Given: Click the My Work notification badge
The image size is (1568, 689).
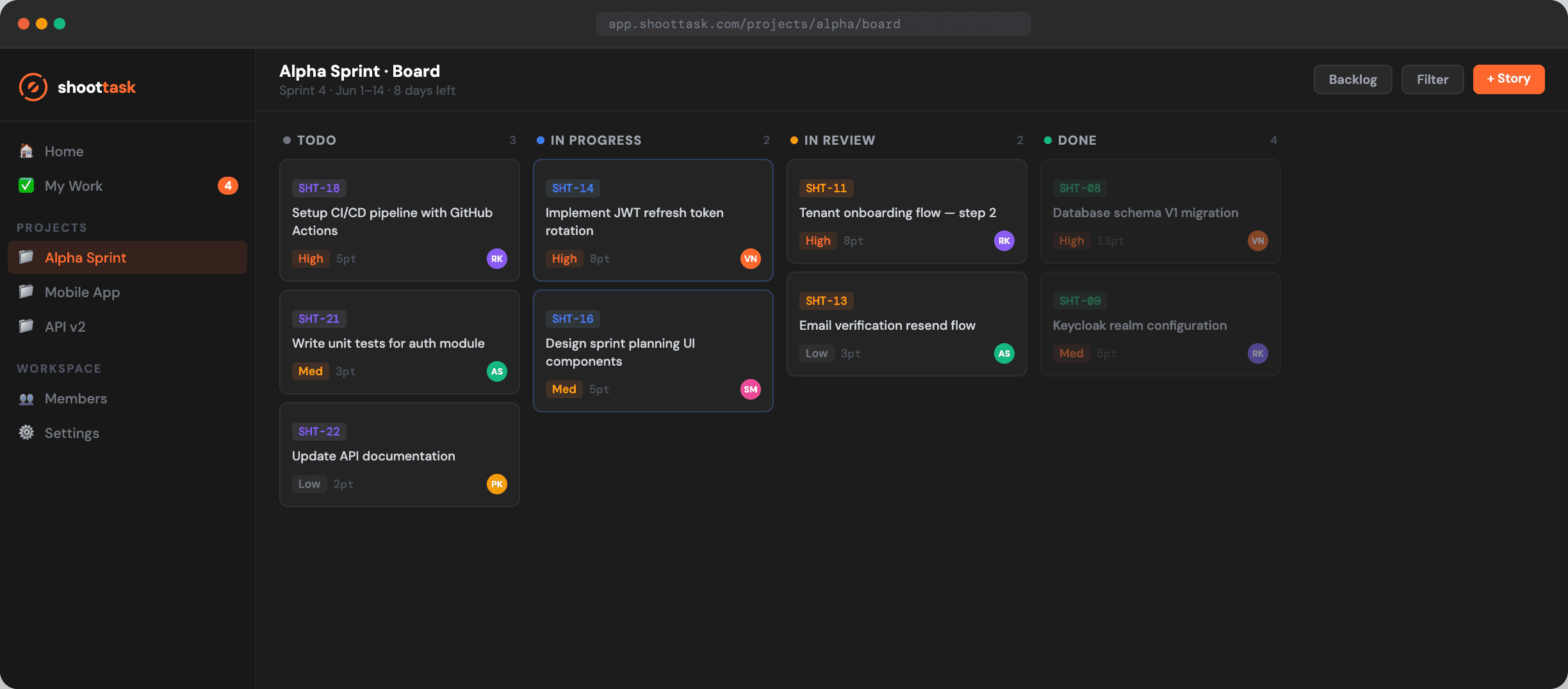Looking at the screenshot, I should [227, 186].
